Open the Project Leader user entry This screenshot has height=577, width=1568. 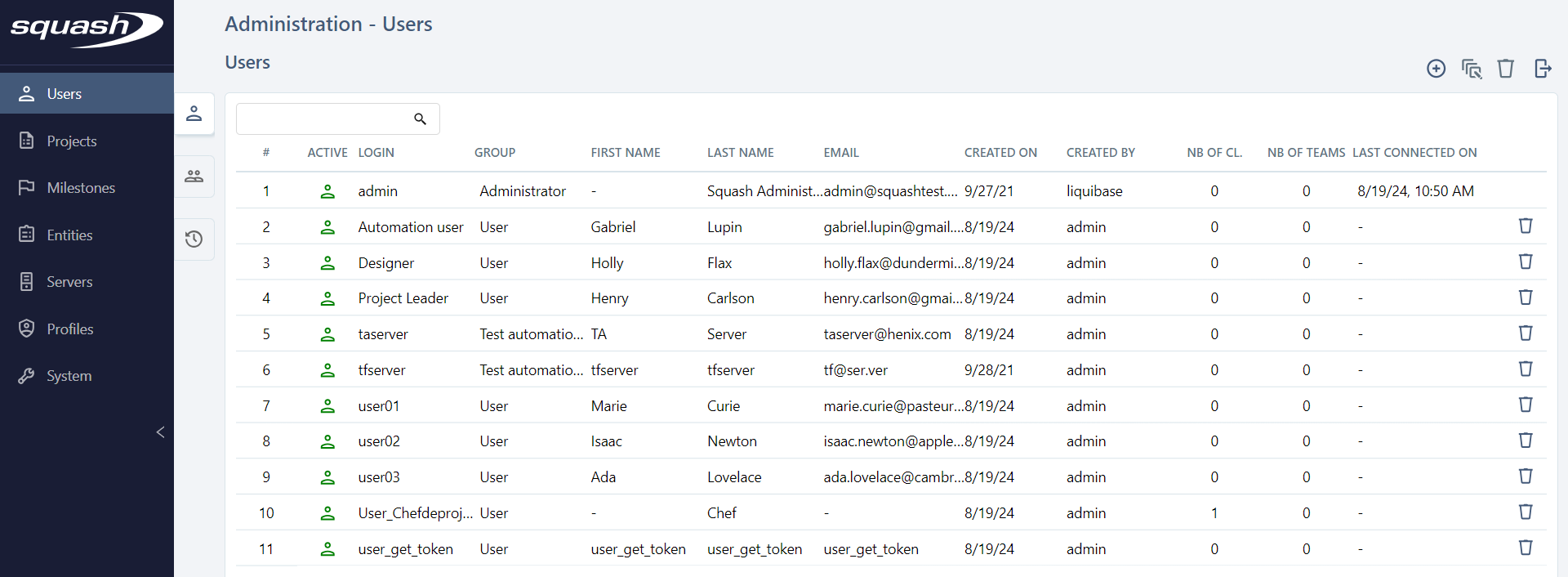403,298
